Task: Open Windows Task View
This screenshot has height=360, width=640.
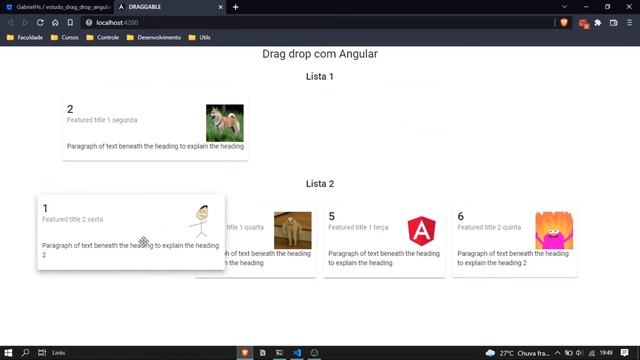Action: click(42, 353)
